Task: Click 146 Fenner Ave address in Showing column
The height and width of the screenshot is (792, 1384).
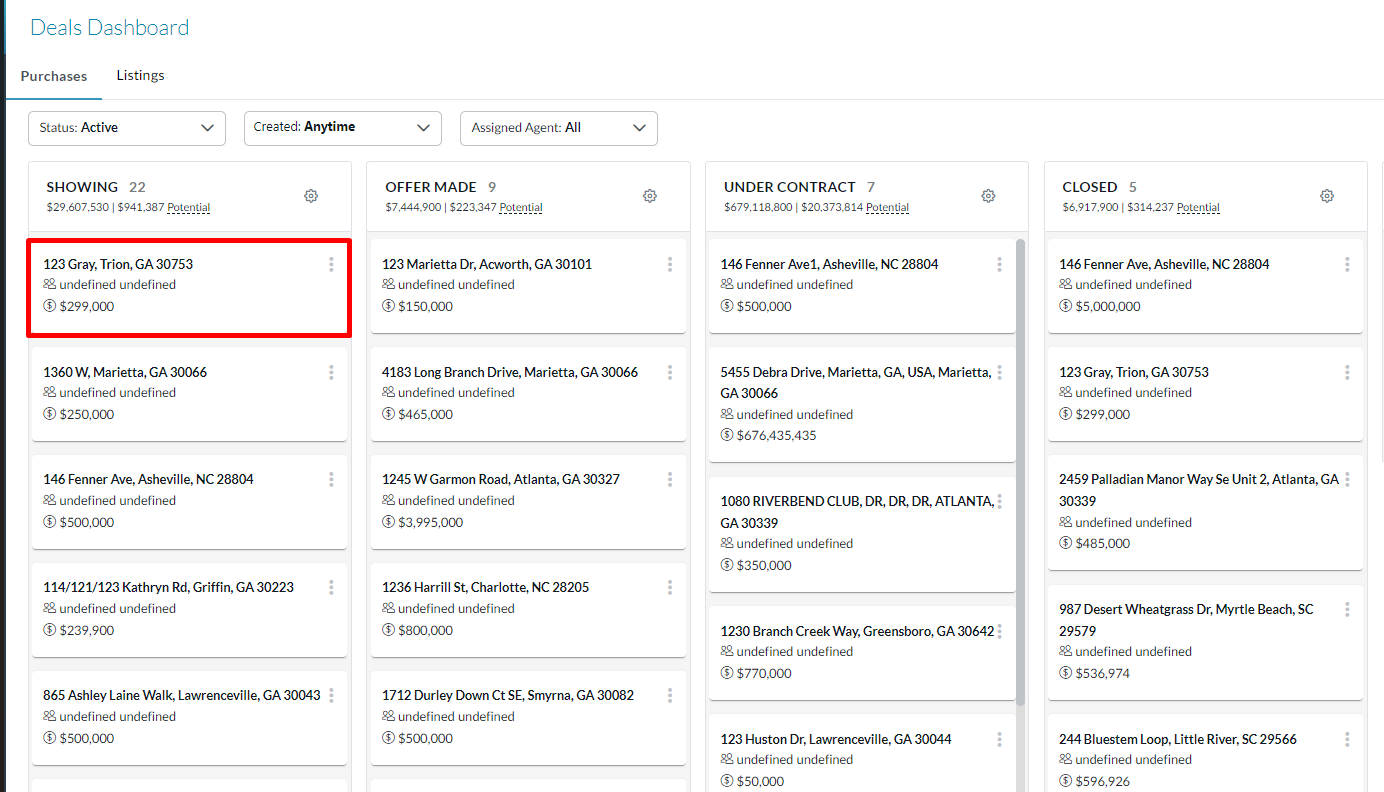Action: (x=148, y=479)
